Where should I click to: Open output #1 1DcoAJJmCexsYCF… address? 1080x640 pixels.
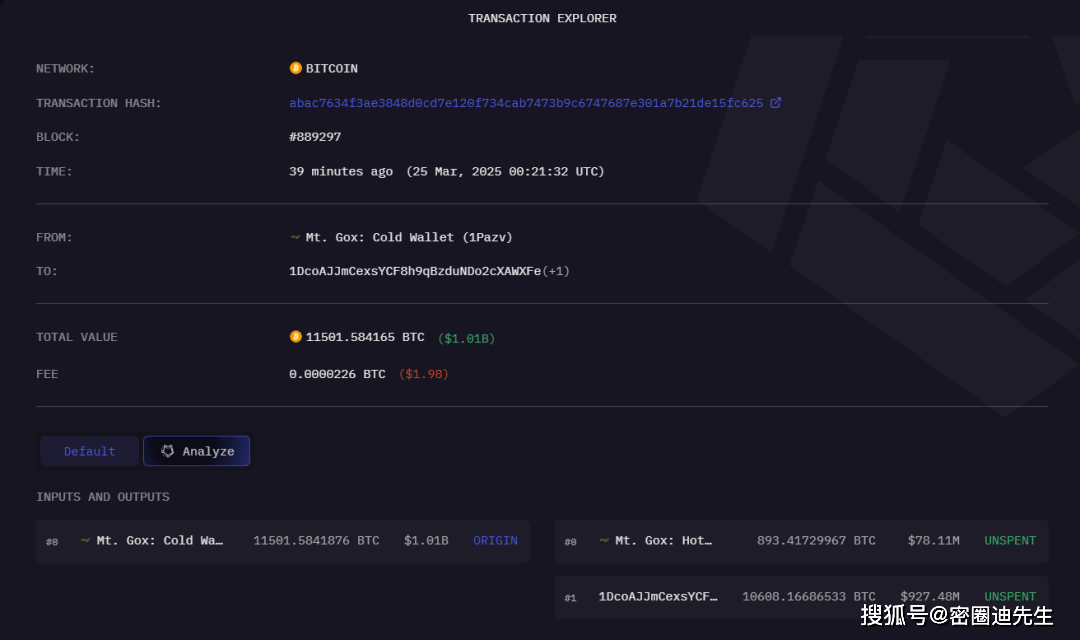pos(658,596)
